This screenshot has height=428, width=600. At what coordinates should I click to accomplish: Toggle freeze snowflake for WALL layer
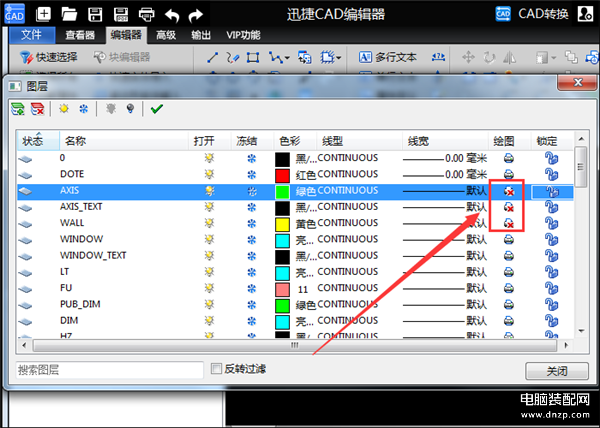tap(251, 223)
